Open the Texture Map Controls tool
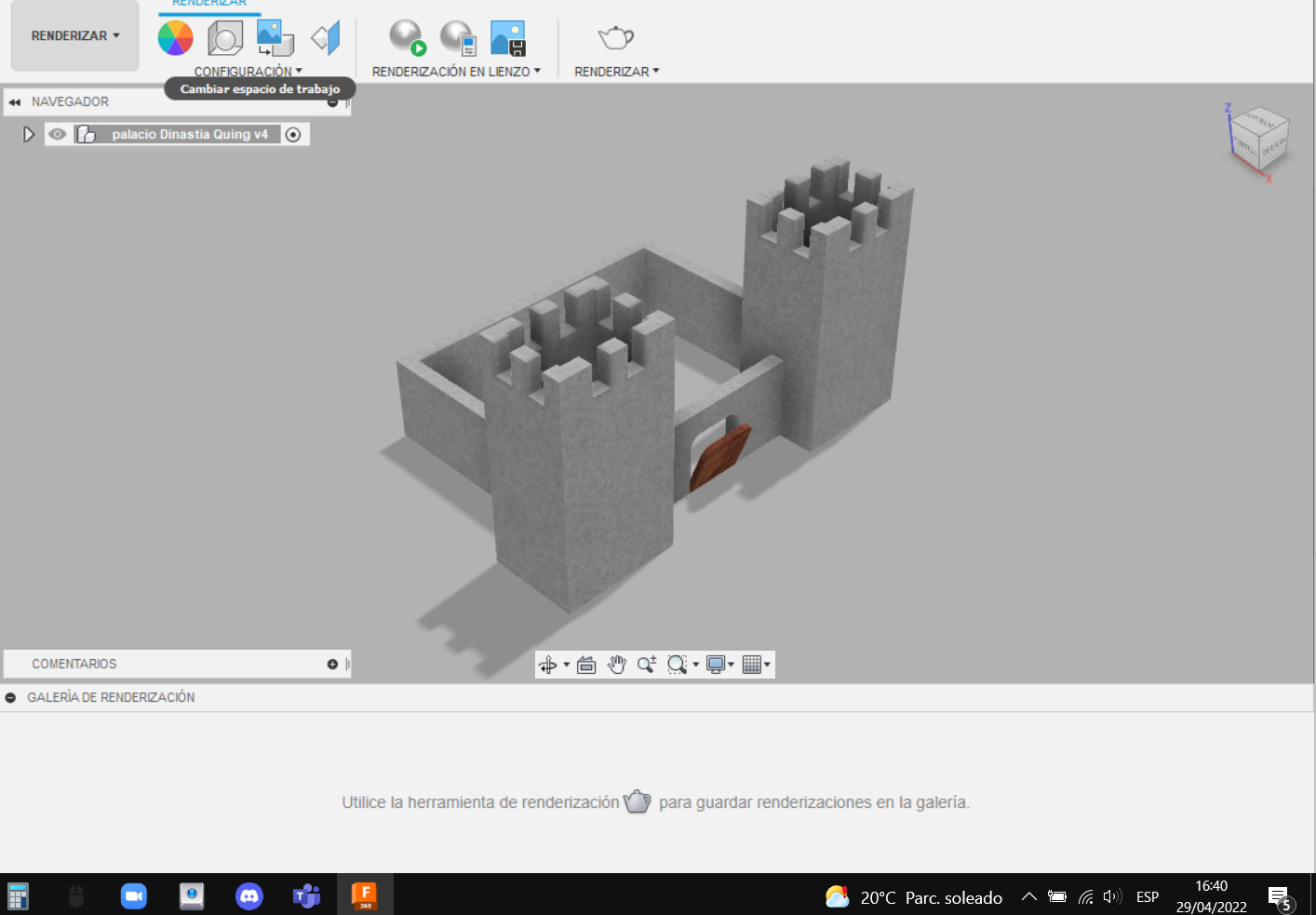This screenshot has height=915, width=1316. (326, 38)
